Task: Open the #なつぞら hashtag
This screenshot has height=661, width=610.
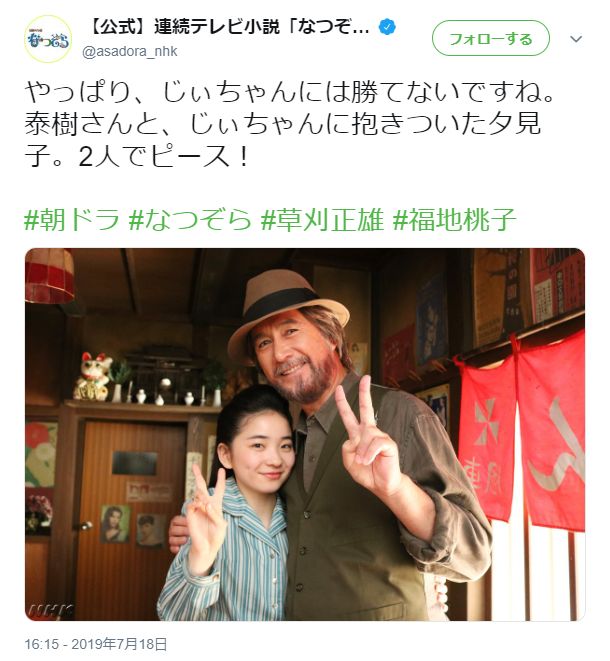Action: click(190, 220)
